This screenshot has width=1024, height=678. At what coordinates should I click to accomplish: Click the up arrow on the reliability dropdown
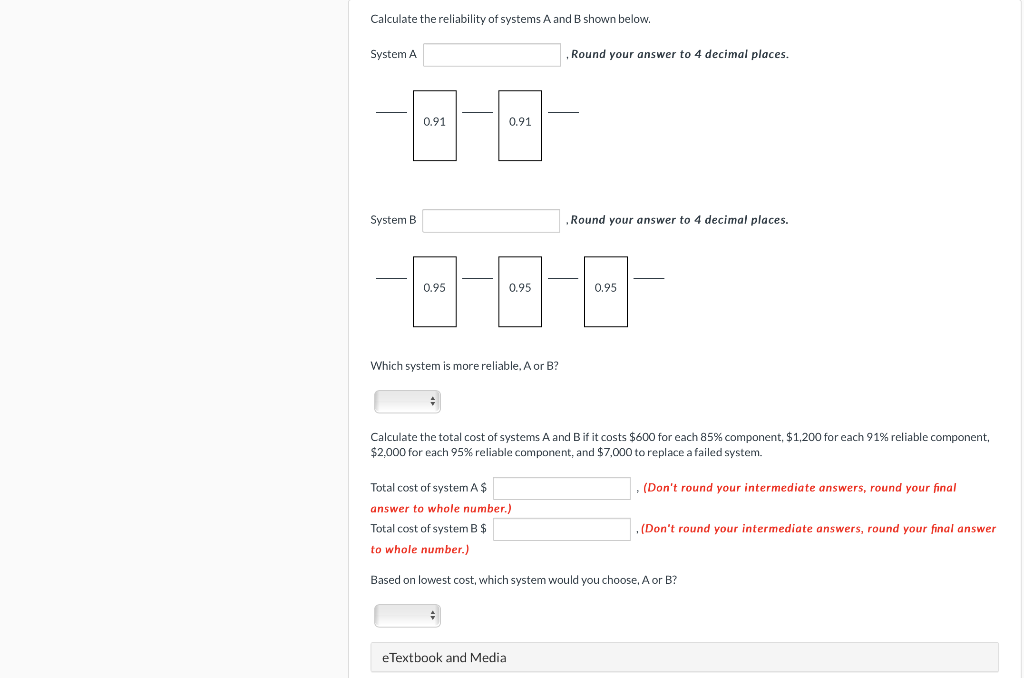click(432, 397)
